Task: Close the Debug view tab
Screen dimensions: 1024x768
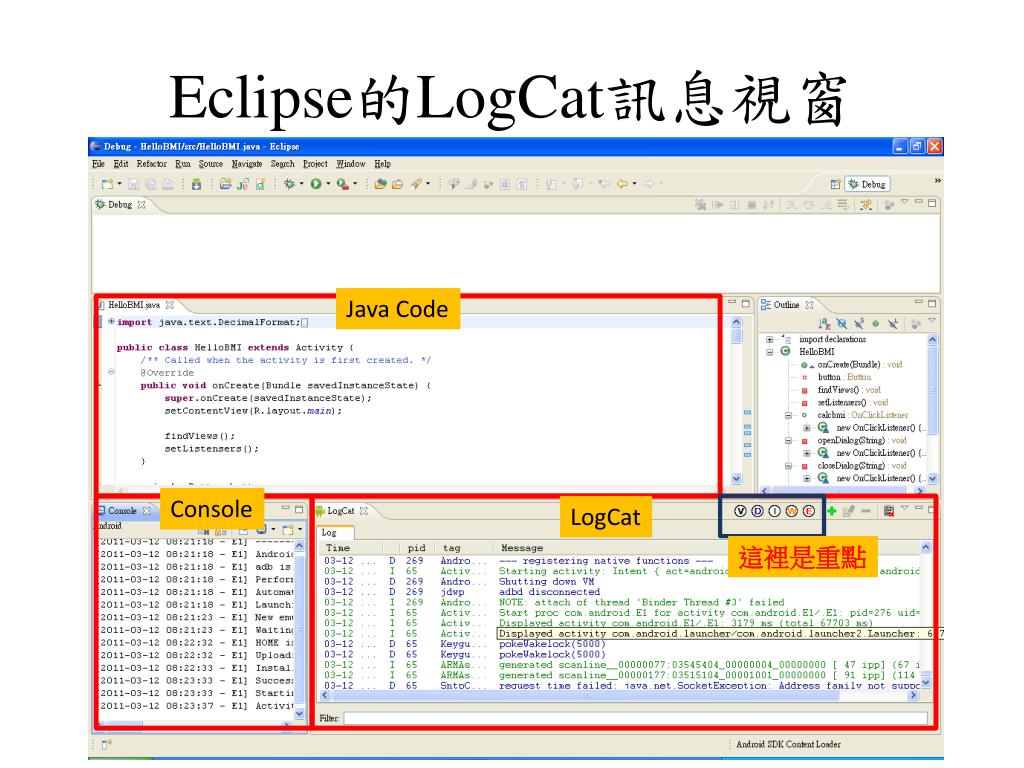Action: click(141, 204)
